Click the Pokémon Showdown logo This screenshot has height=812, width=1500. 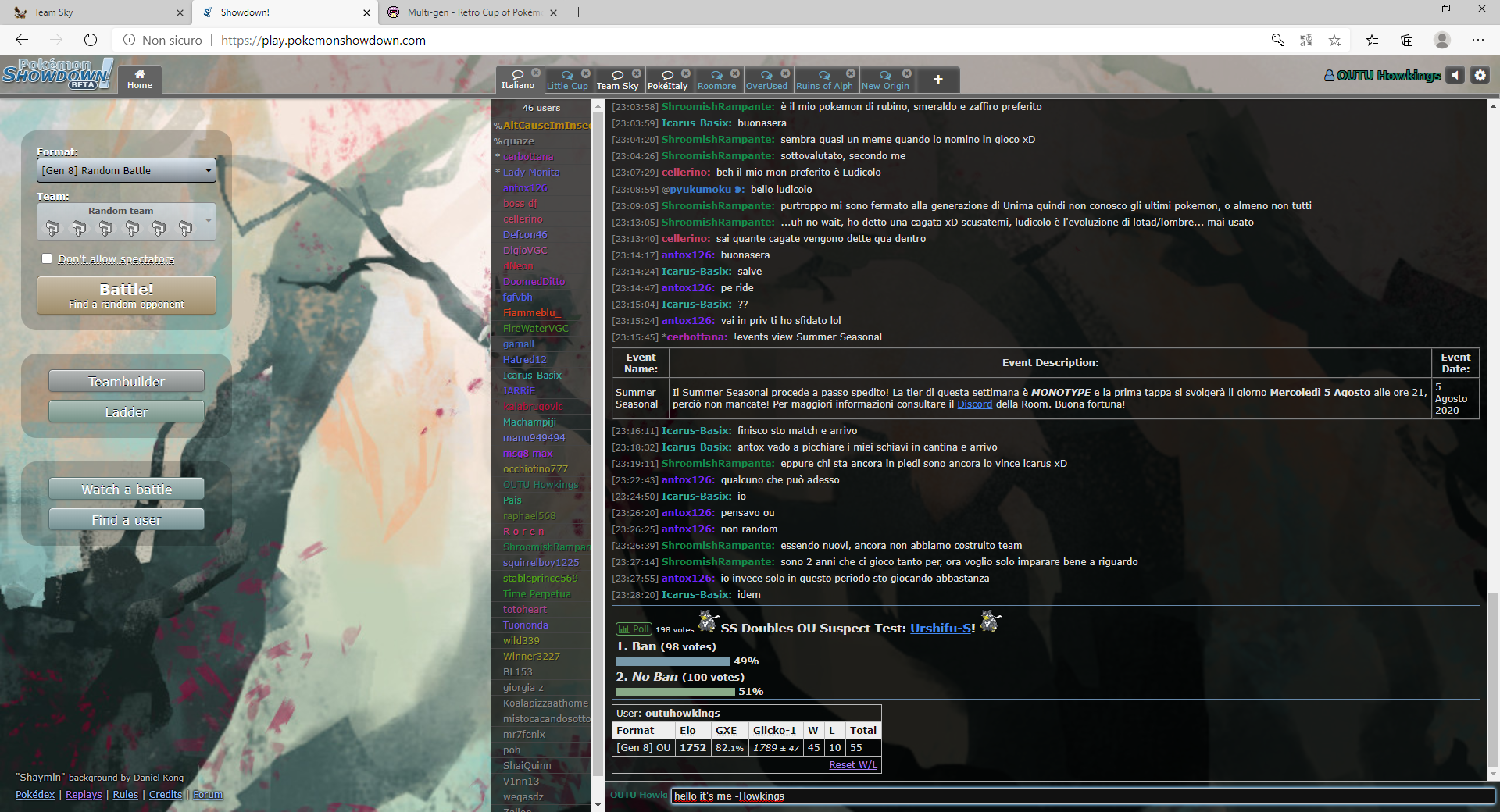(58, 74)
